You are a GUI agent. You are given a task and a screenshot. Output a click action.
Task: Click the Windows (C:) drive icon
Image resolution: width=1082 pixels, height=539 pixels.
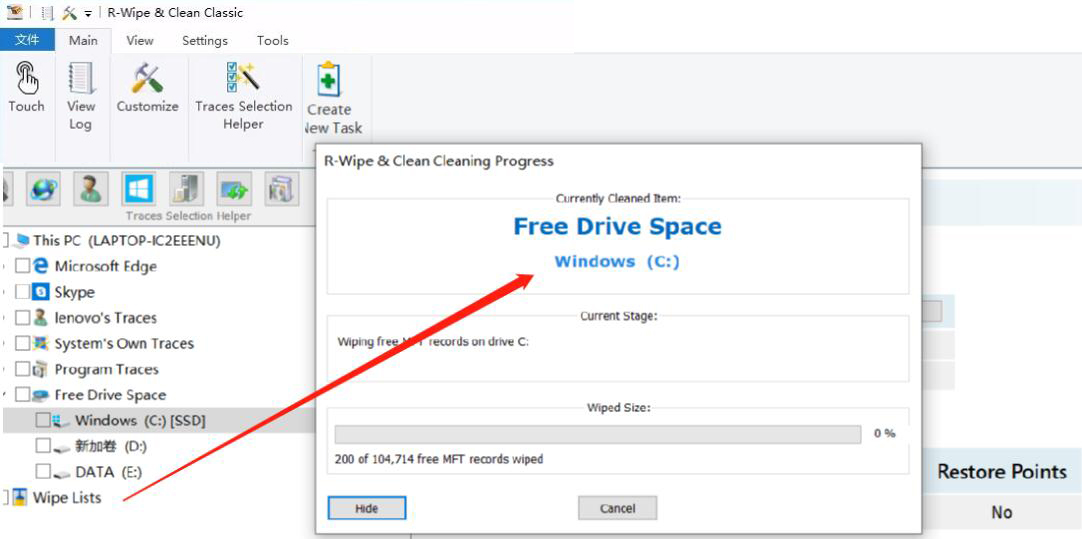point(61,420)
